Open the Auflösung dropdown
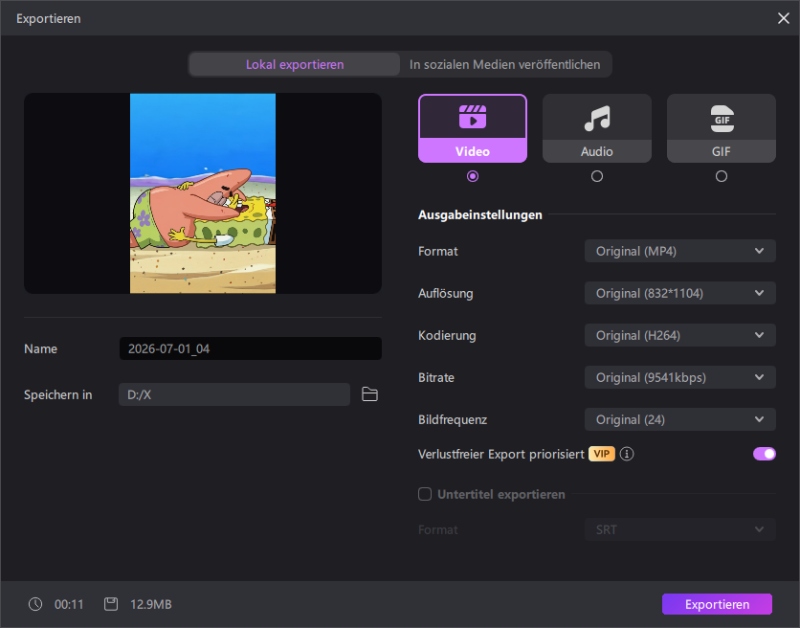The image size is (800, 628). (x=680, y=293)
